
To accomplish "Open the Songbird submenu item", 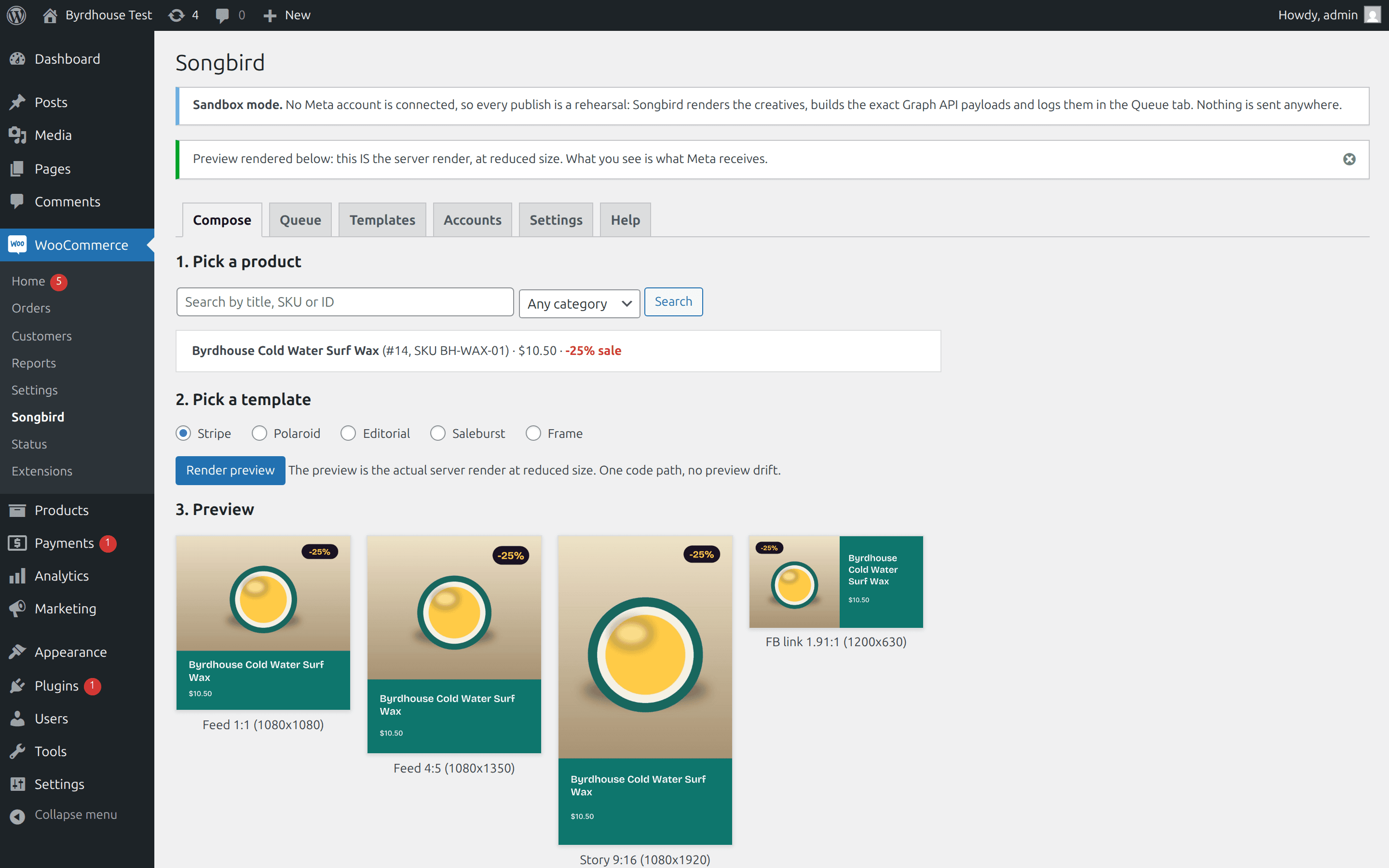I will tap(38, 417).
